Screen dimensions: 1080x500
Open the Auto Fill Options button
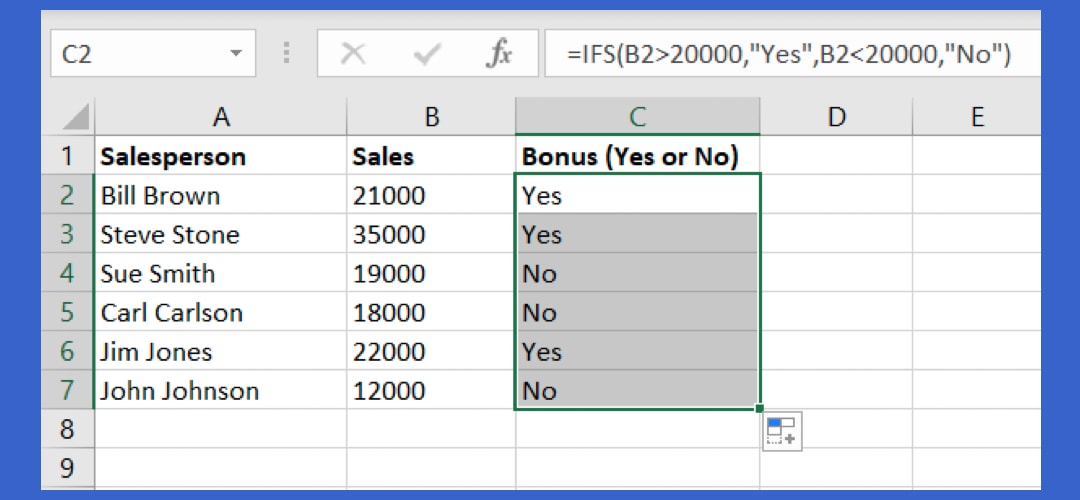pyautogui.click(x=782, y=431)
